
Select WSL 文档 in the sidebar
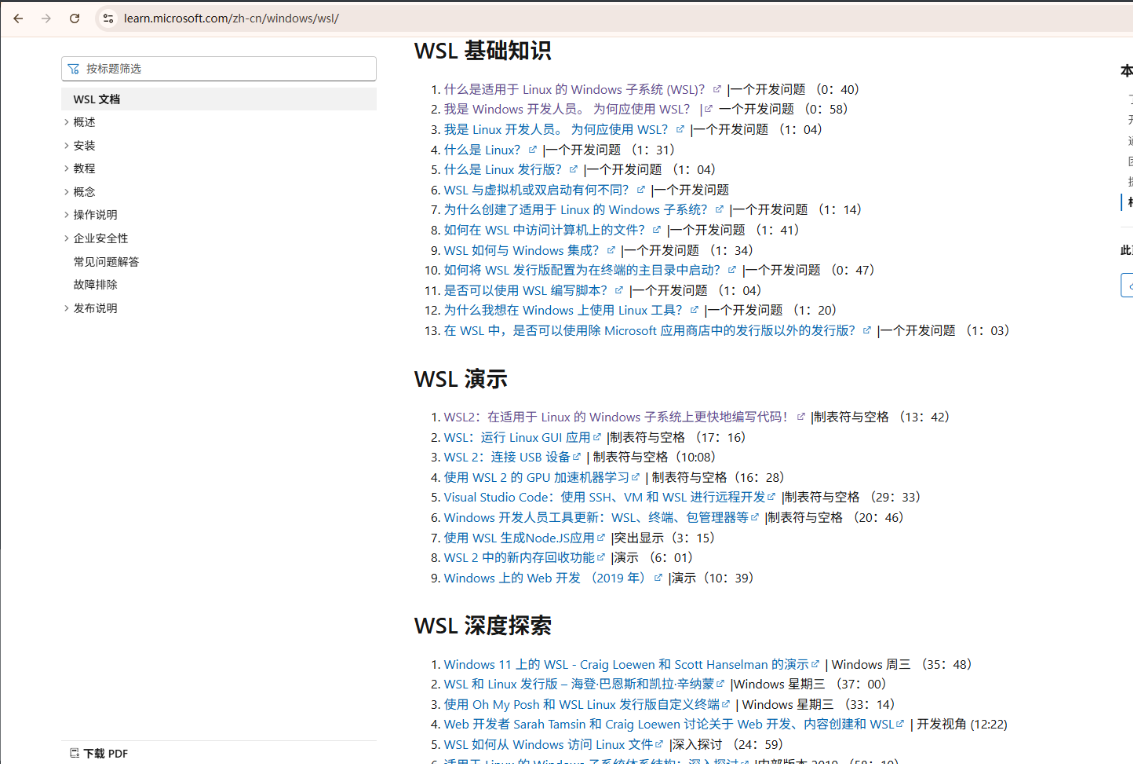[219, 99]
